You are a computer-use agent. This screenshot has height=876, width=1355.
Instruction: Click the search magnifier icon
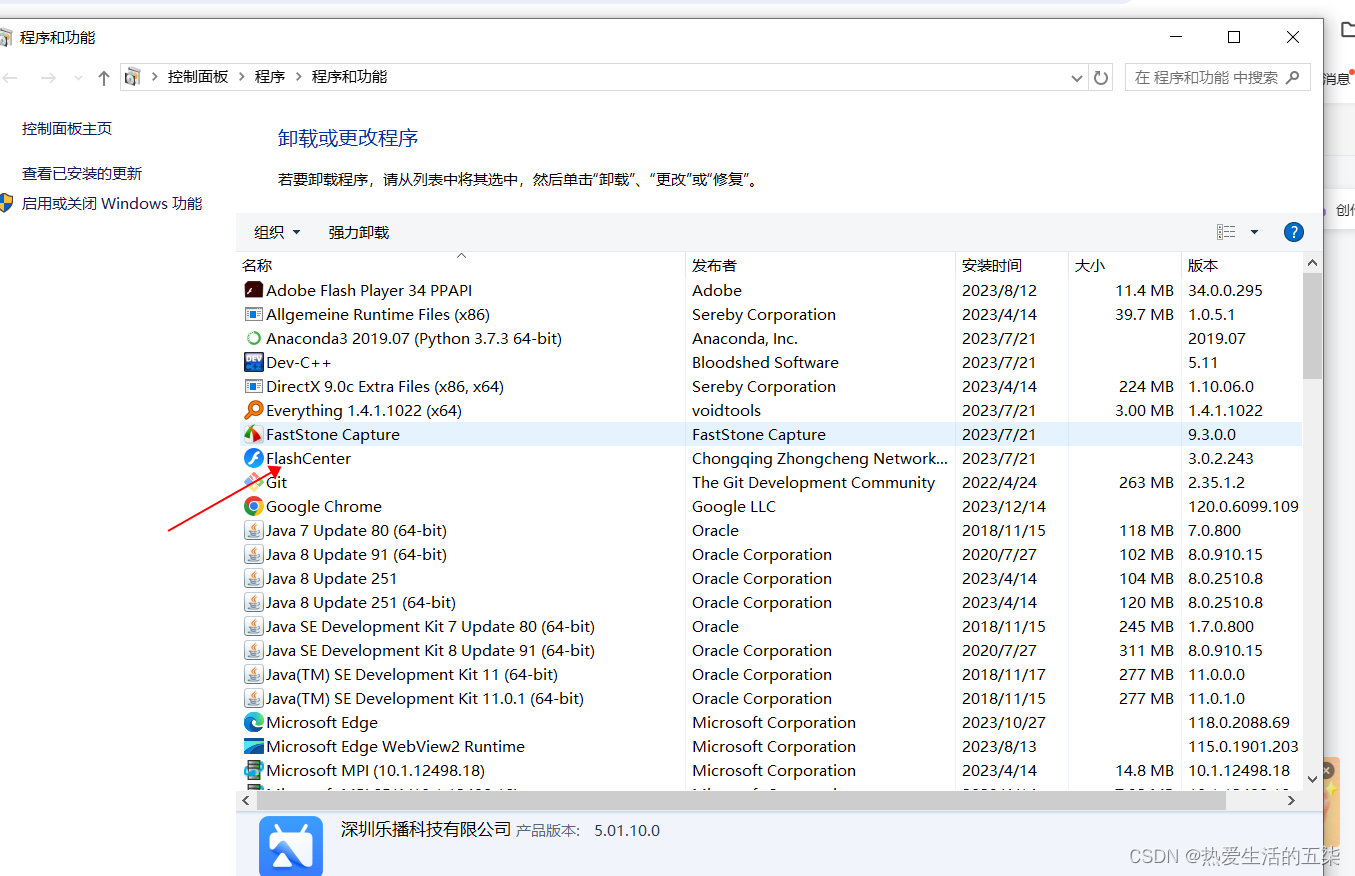click(1292, 77)
